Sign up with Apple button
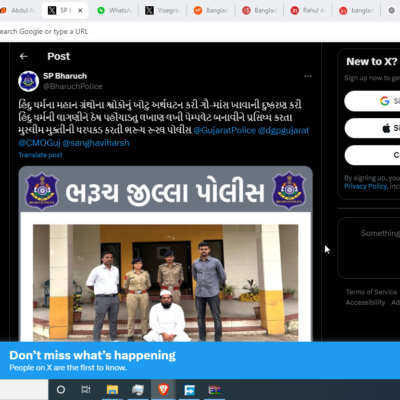Image resolution: width=400 pixels, height=400 pixels. click(x=372, y=128)
